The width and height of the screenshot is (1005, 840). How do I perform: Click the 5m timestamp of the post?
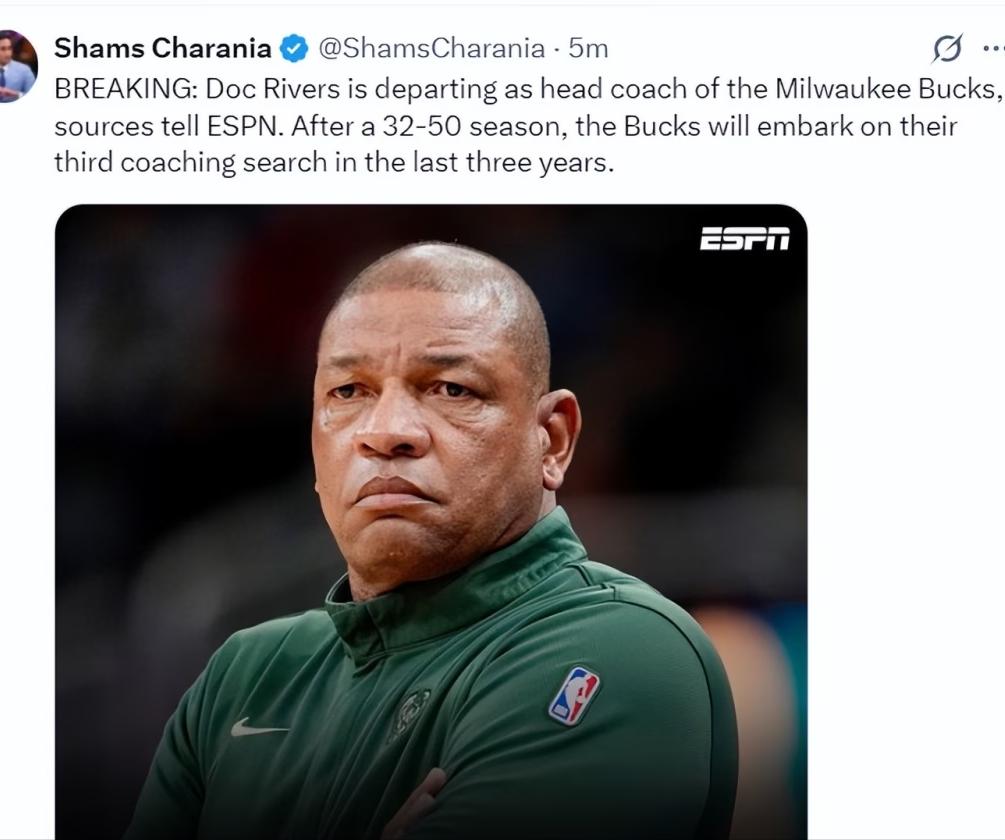point(588,48)
